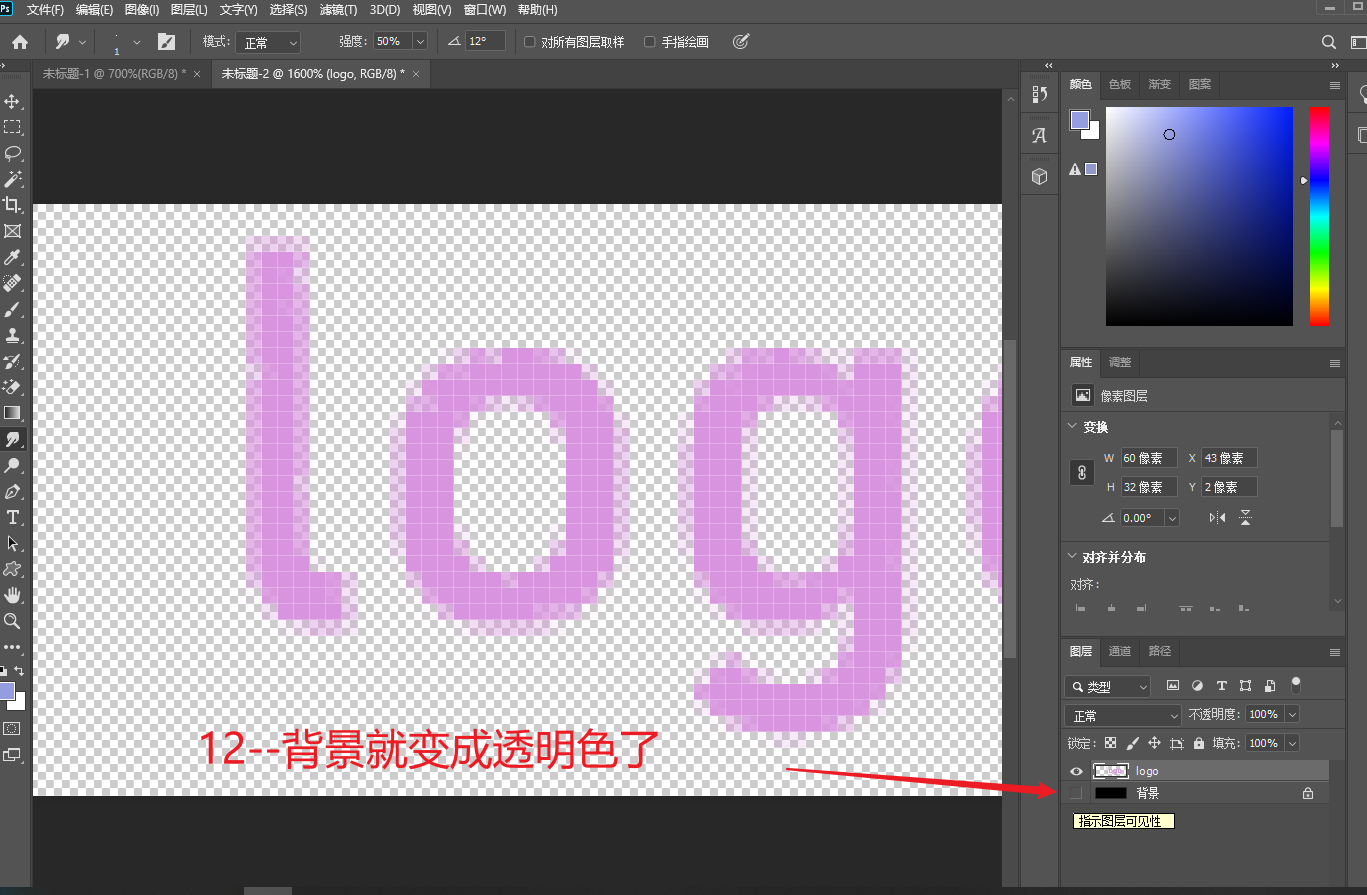
Task: Open the collapsed Character panel icon
Action: coord(1039,136)
